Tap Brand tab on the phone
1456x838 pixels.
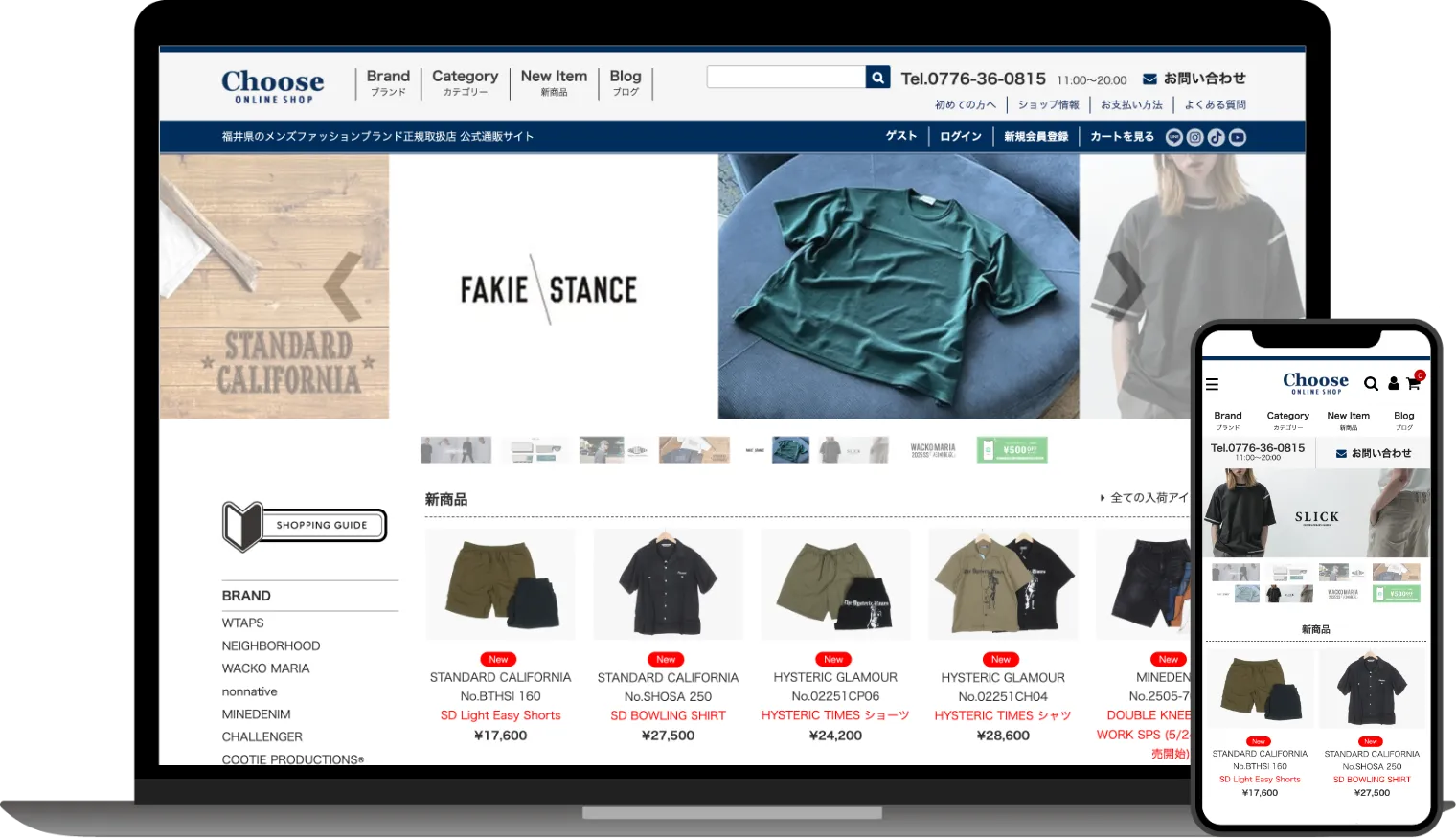point(1228,420)
